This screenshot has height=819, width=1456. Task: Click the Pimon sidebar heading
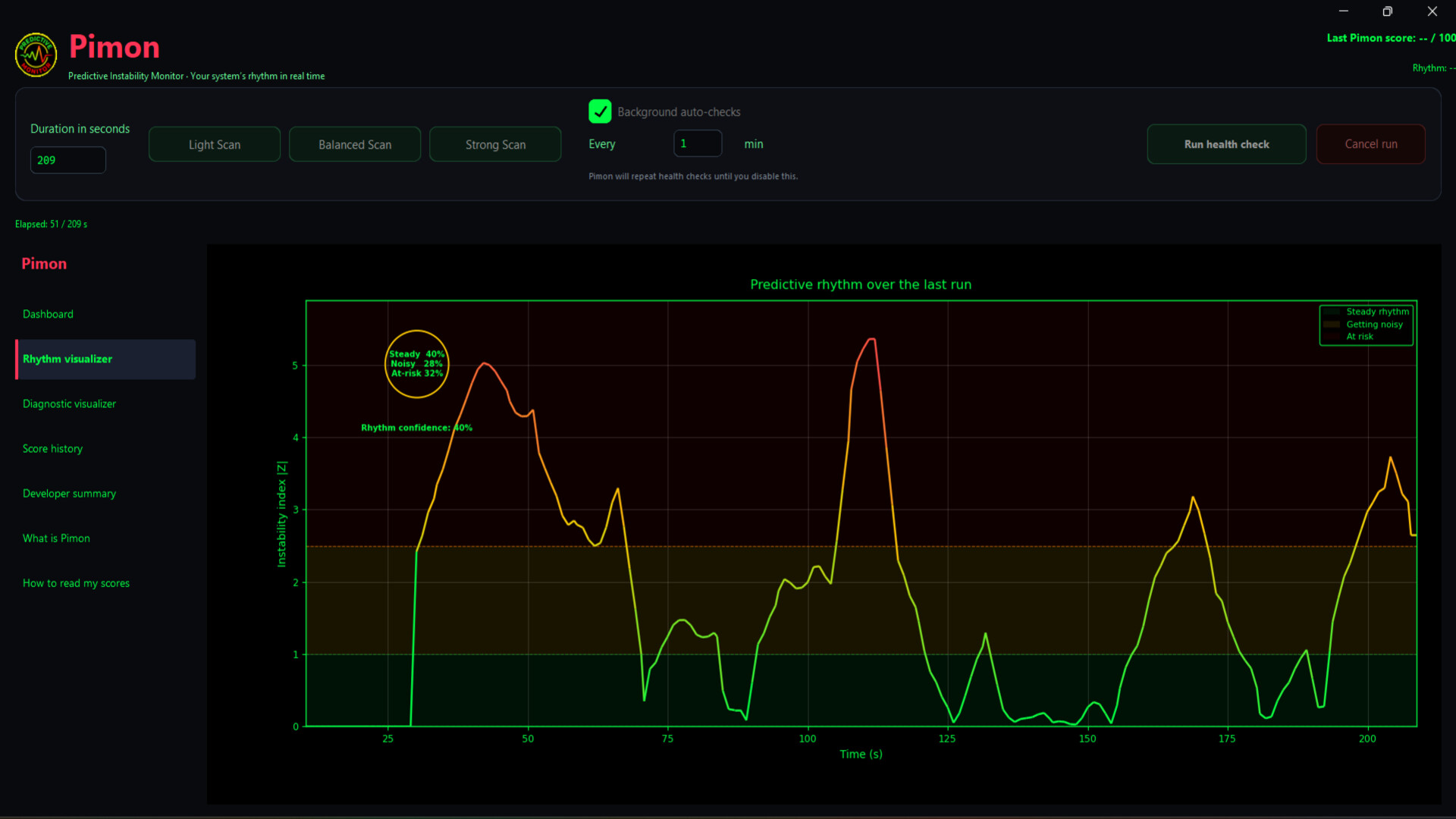44,263
